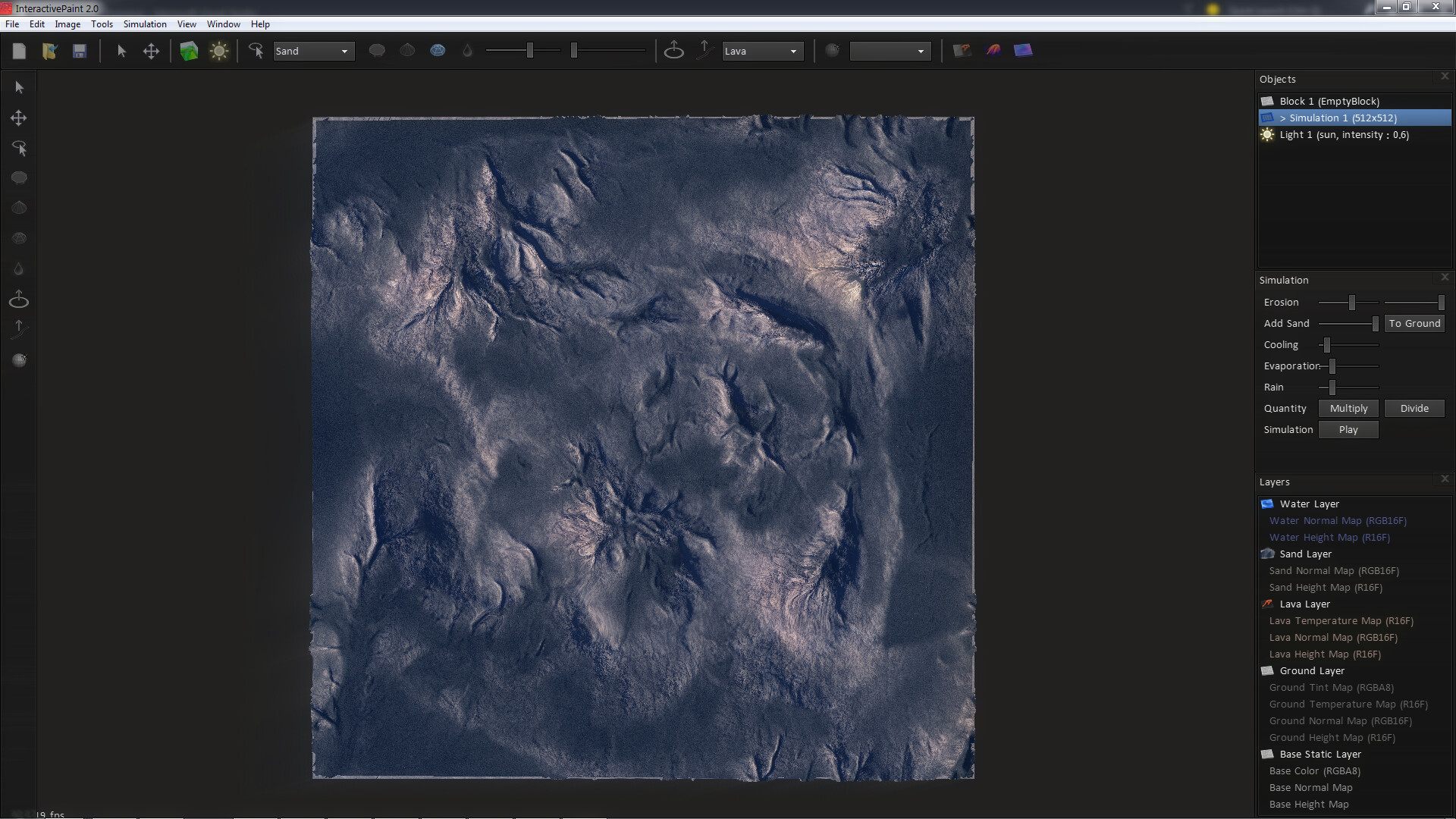Screen dimensions: 1456x819
Task: Choose the rotate tool in the side toolbar
Action: click(19, 149)
